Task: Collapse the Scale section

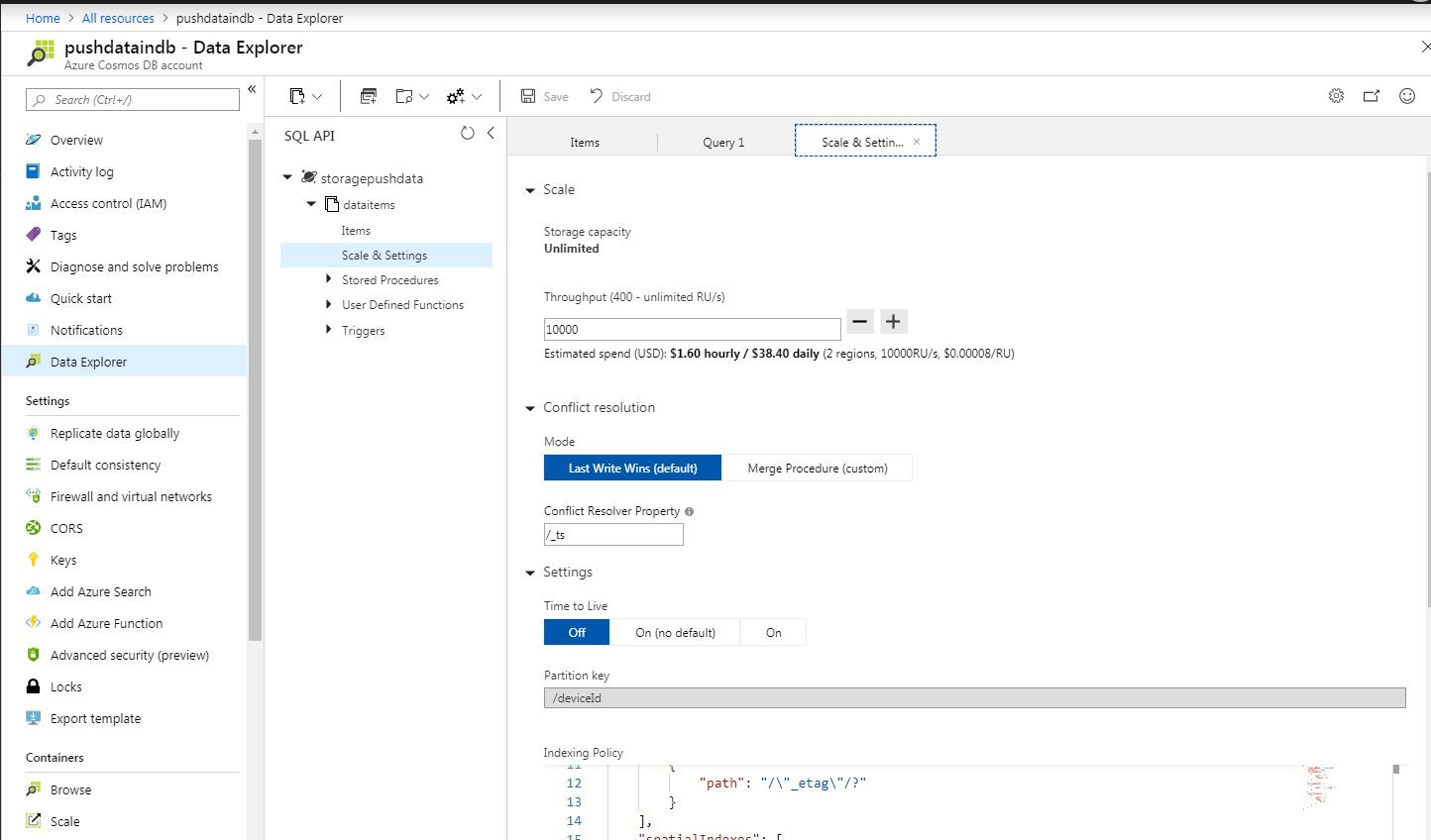Action: click(x=530, y=190)
